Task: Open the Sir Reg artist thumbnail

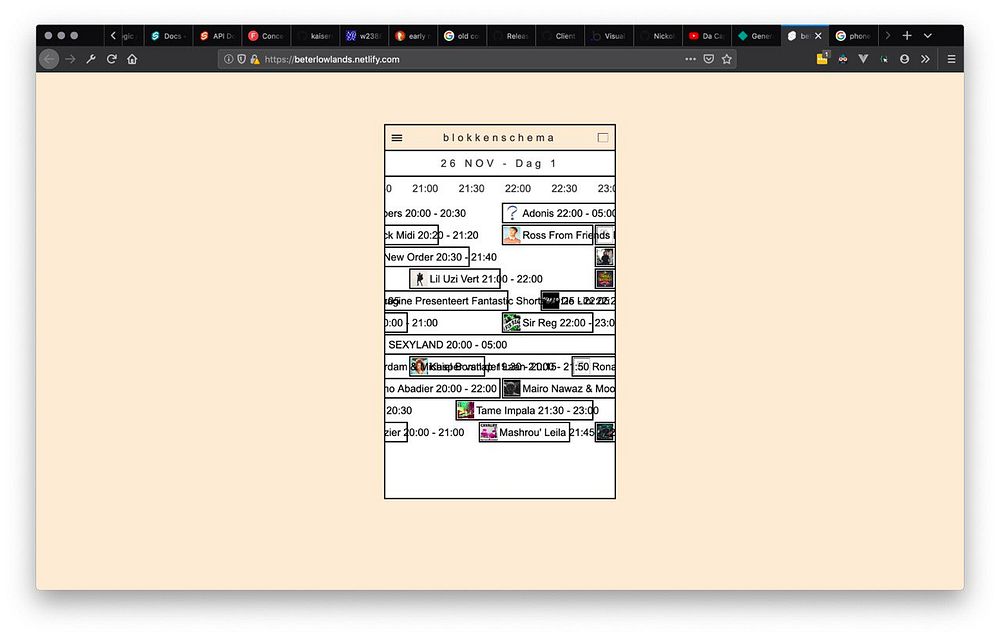Action: pyautogui.click(x=511, y=323)
